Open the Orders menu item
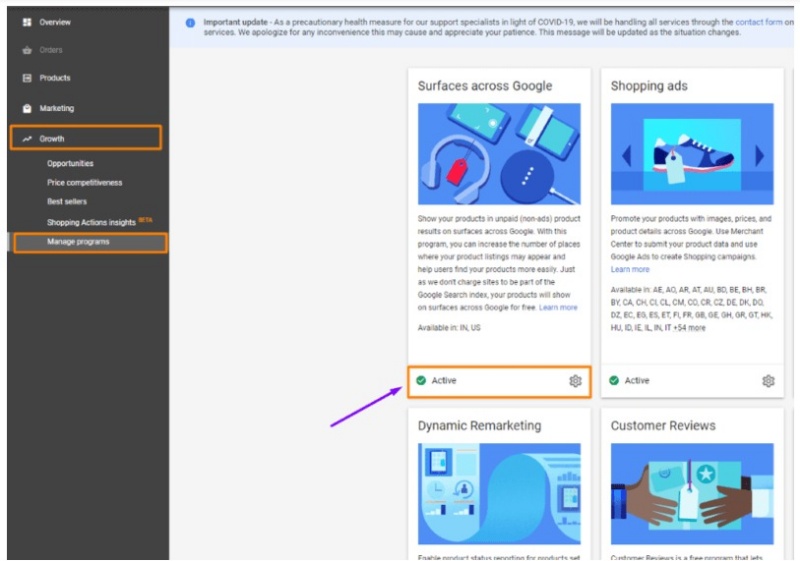 [51, 50]
